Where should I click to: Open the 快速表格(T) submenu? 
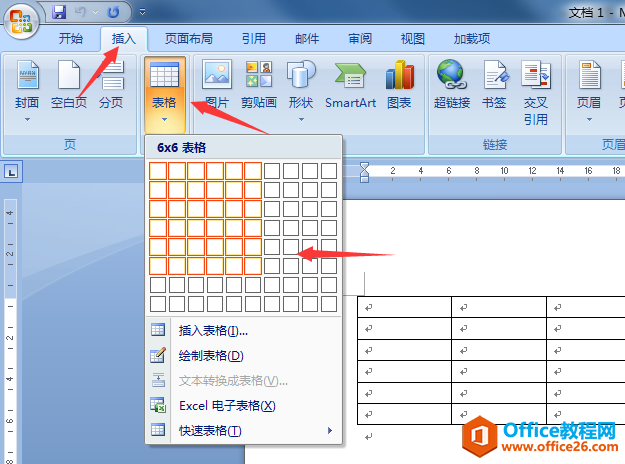[243, 431]
